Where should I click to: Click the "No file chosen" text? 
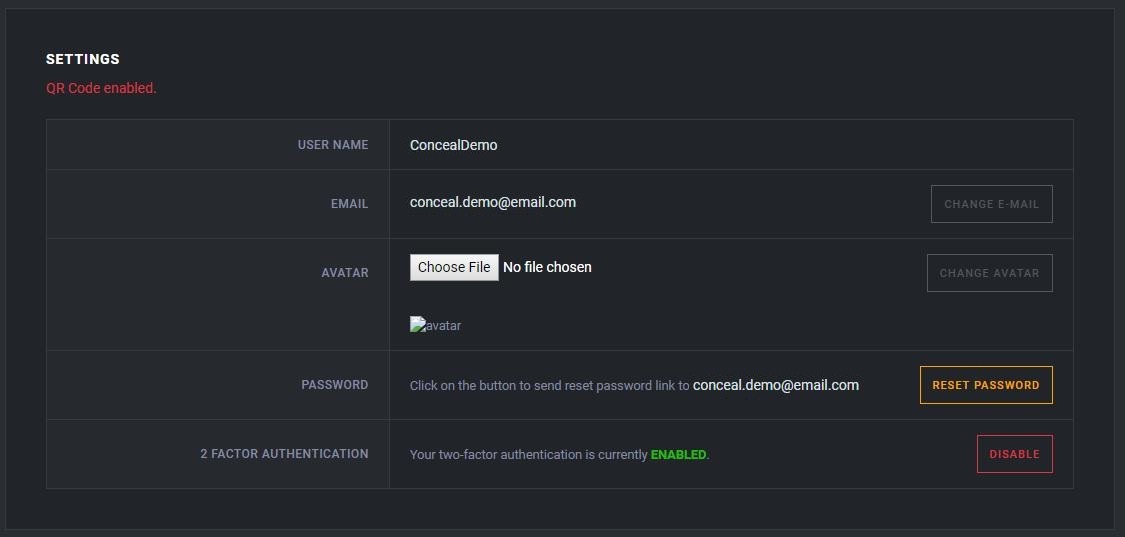click(x=547, y=267)
